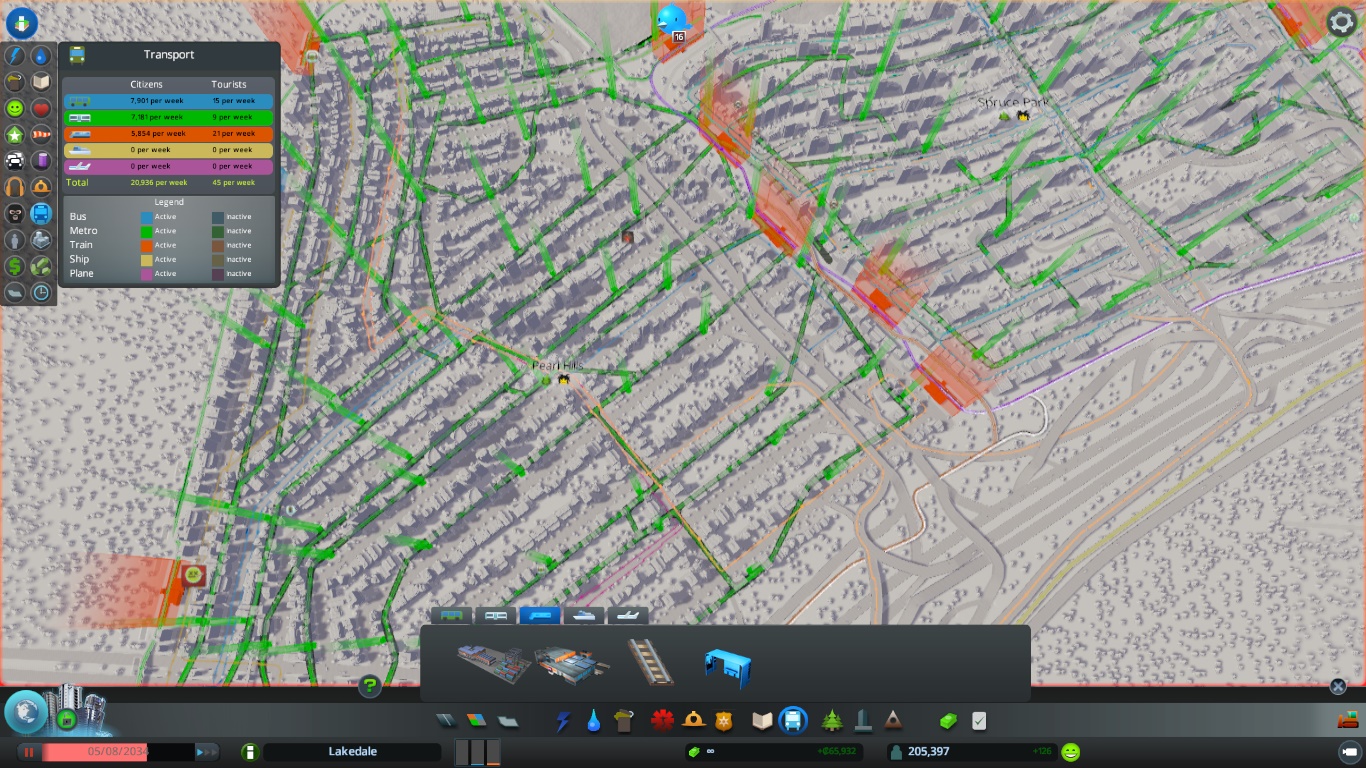The image size is (1366, 768).
Task: Click the Lakedale city name field
Action: 352,752
